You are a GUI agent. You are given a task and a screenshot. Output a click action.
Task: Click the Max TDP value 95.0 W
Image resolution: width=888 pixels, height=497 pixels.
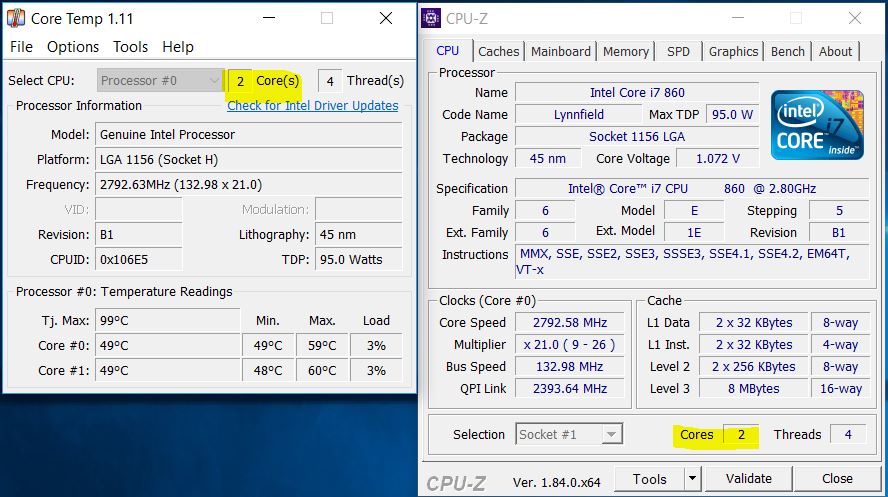(732, 114)
